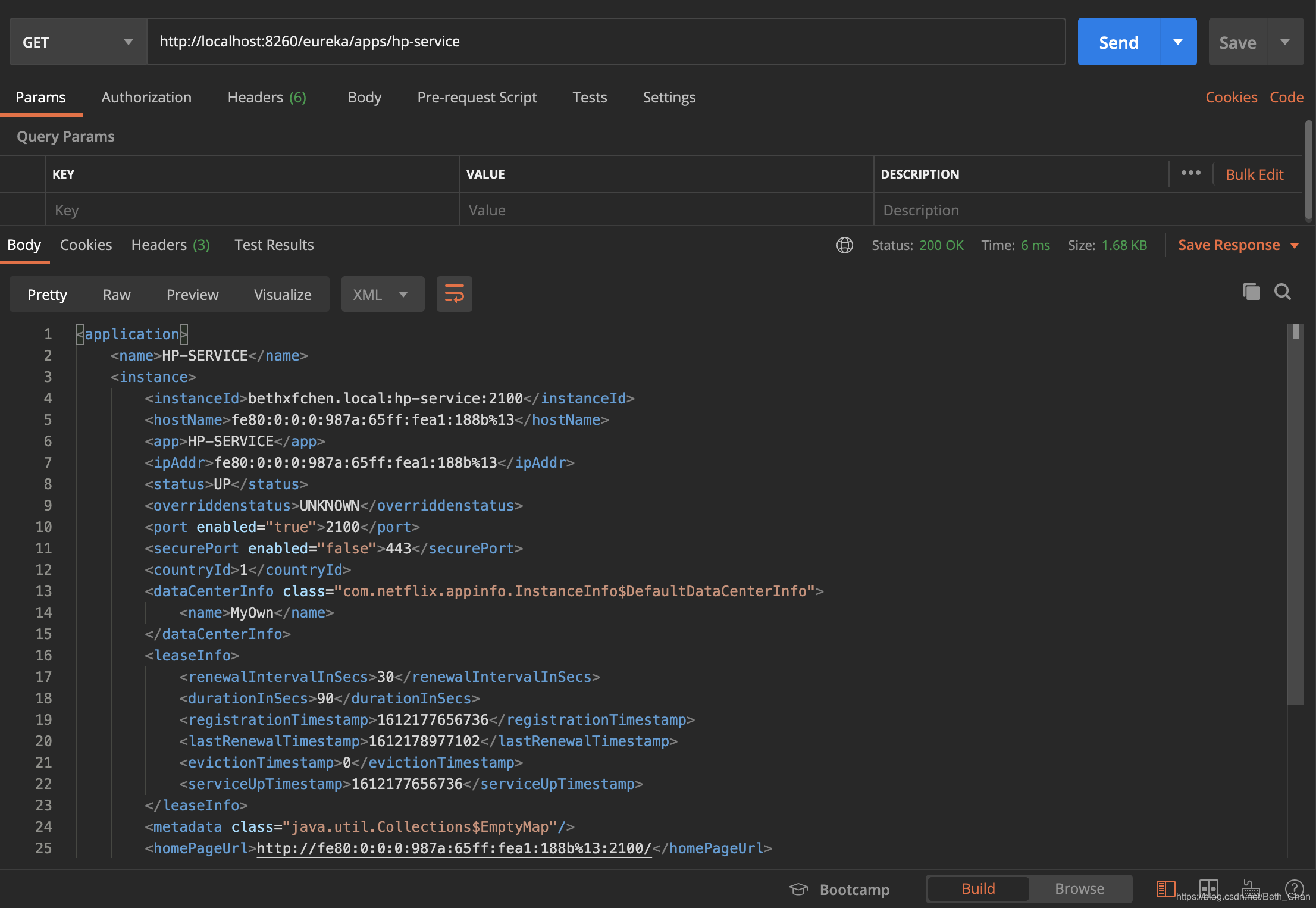Copy response body to clipboard
Image resolution: width=1316 pixels, height=908 pixels.
coord(1251,292)
